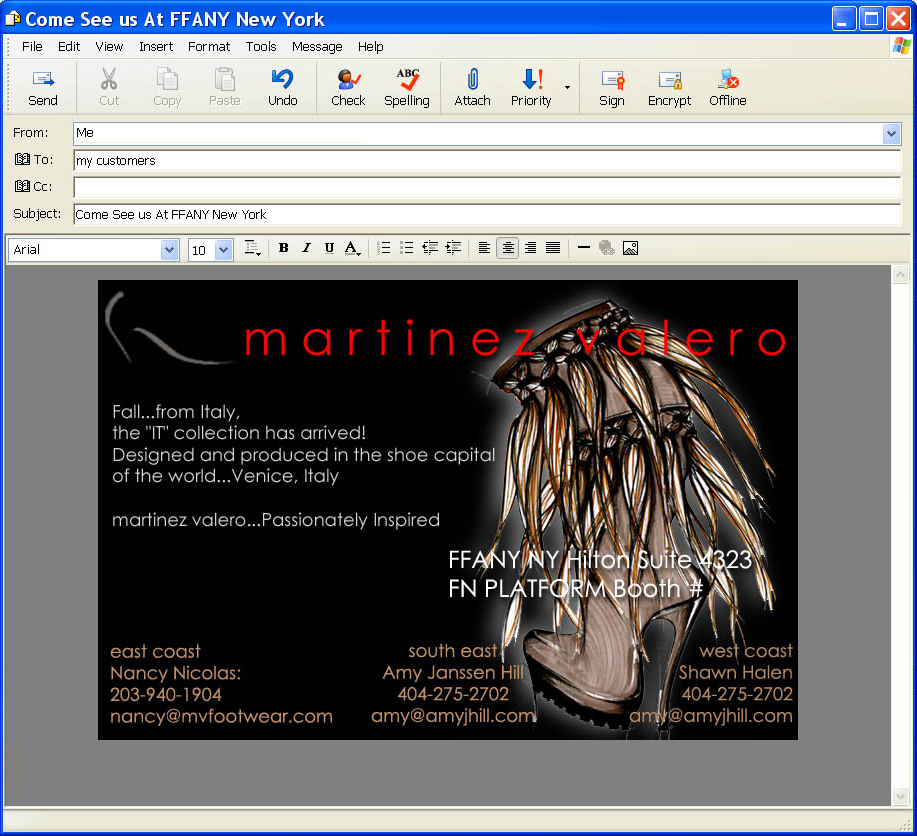
Task: Click the Cut scissors icon
Action: 109,78
